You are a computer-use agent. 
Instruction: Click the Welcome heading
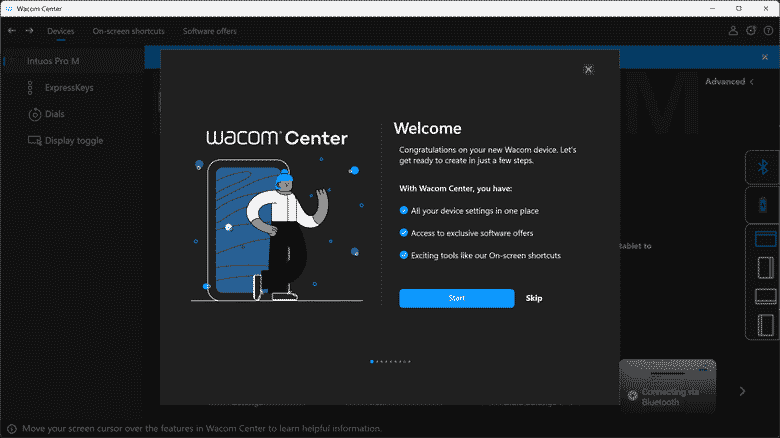428,128
